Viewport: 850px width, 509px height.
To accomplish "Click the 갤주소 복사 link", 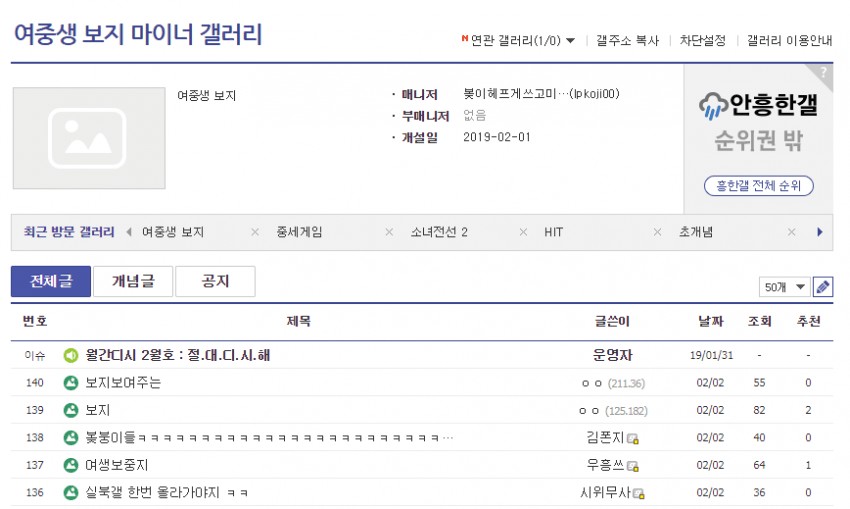I will [627, 41].
